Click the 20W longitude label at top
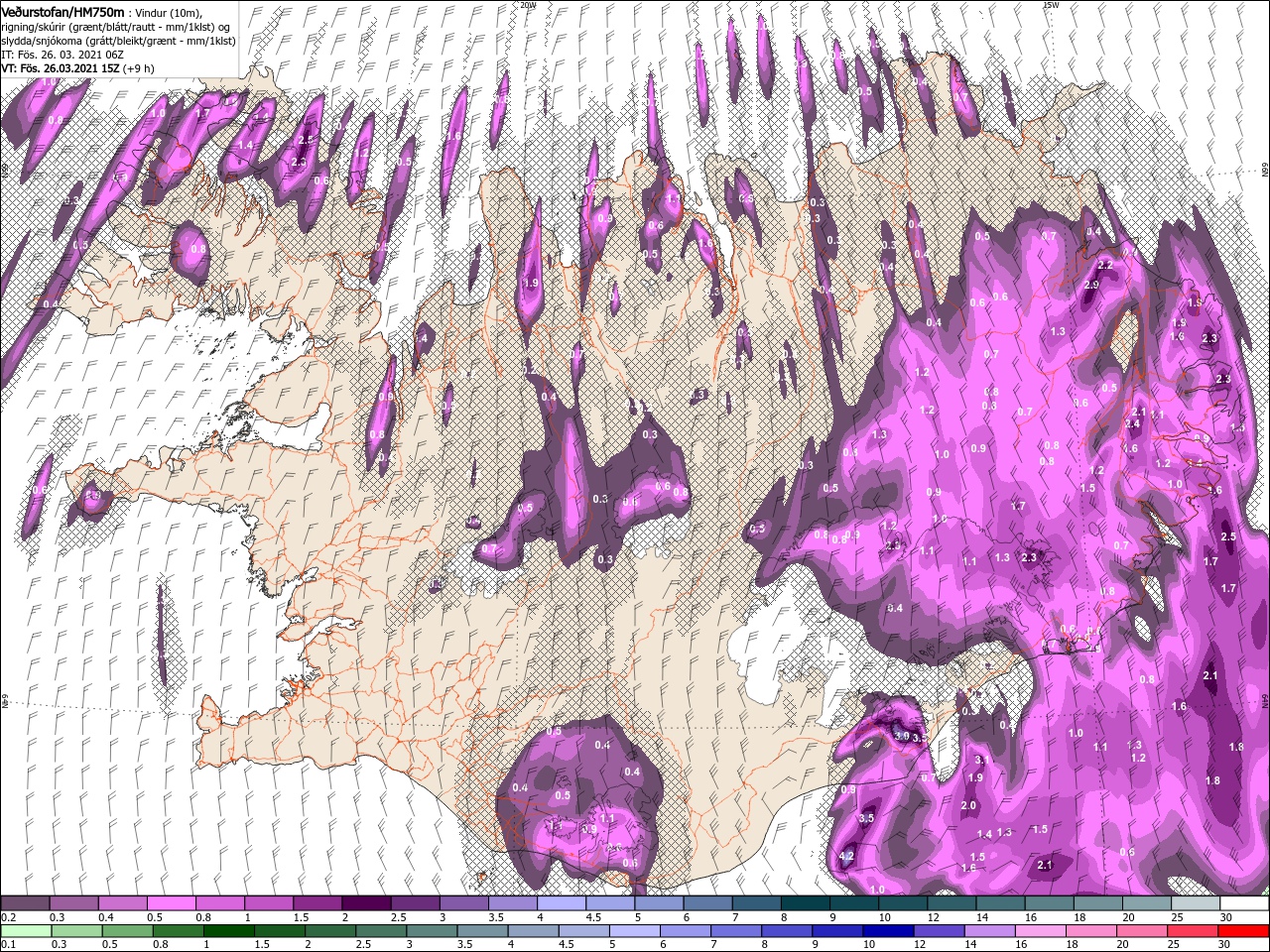The width and height of the screenshot is (1270, 952). (x=528, y=5)
